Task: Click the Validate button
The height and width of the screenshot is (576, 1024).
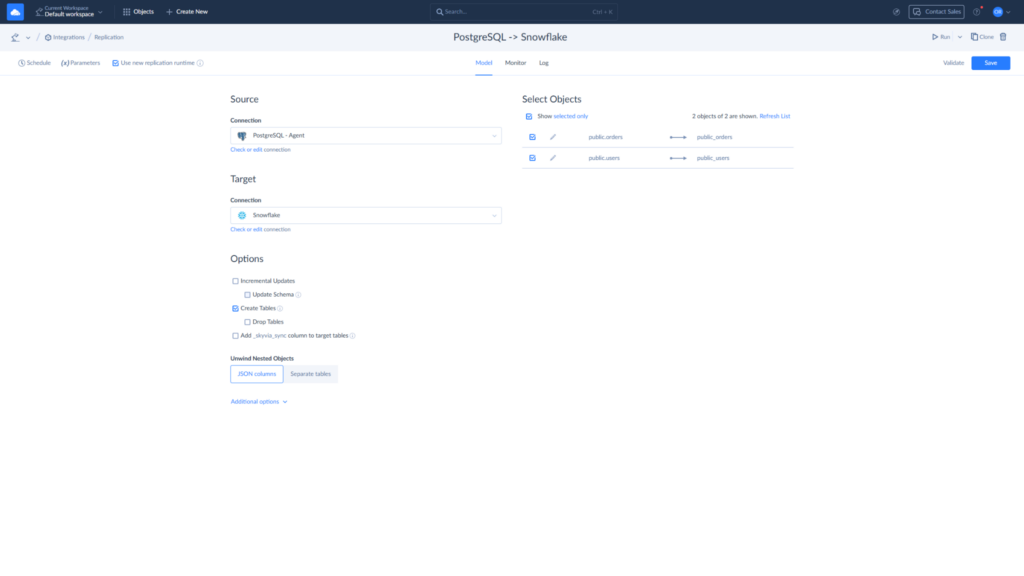Action: (x=953, y=63)
